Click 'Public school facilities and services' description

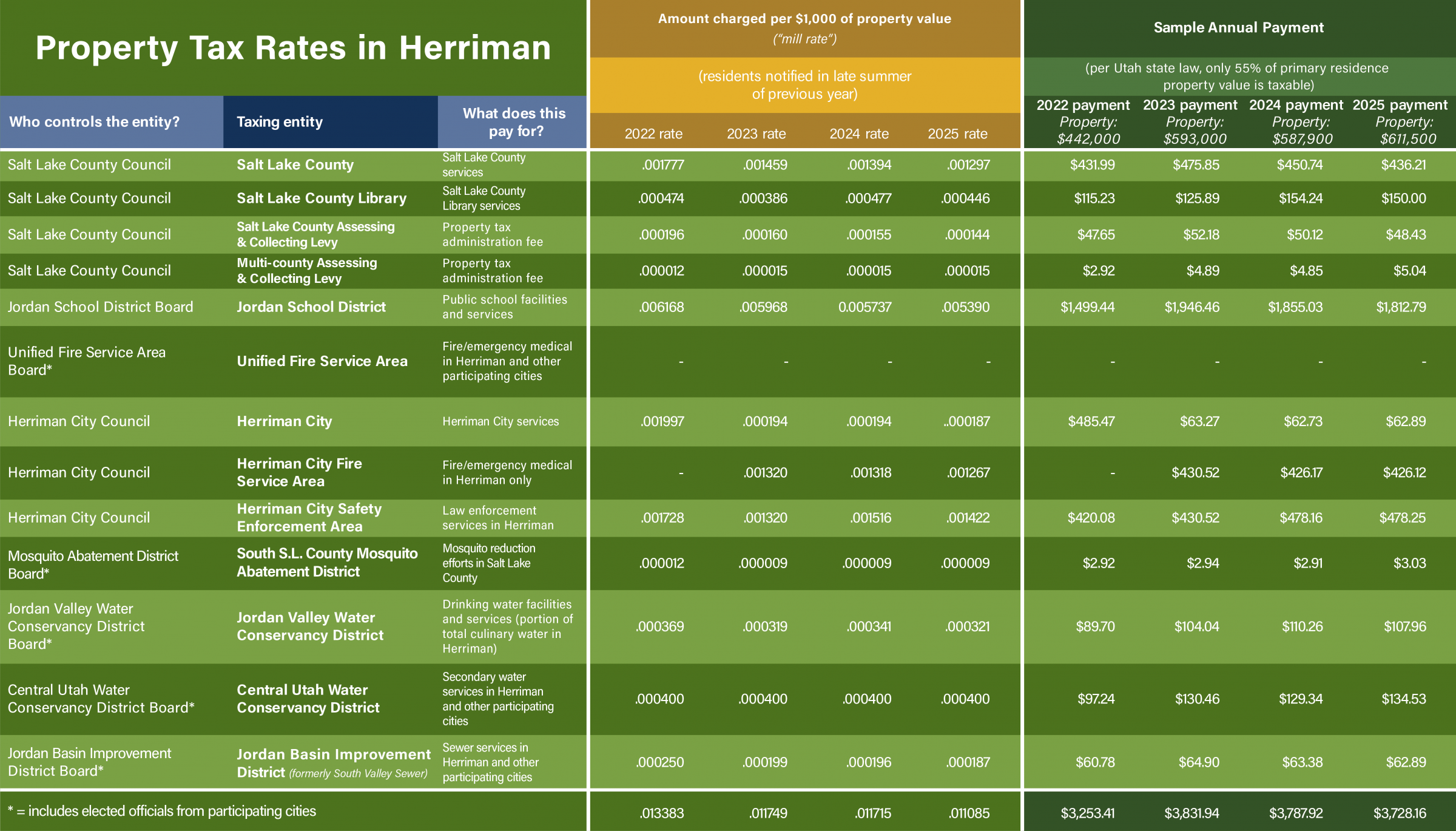[x=505, y=307]
